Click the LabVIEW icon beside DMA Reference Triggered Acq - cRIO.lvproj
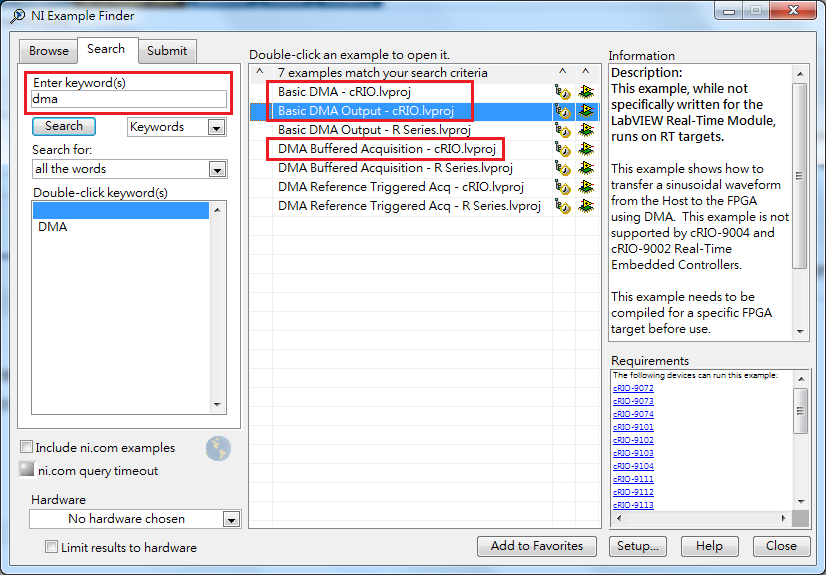Image resolution: width=826 pixels, height=575 pixels. pos(586,187)
